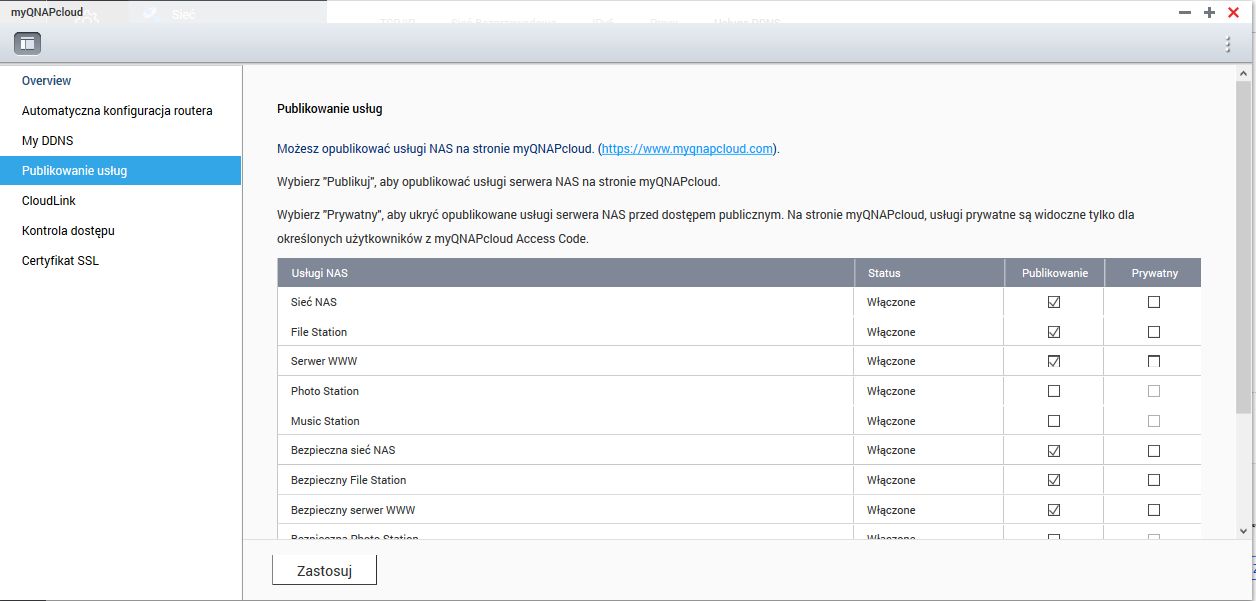
Task: Check Publikowanie for Photo Station
Action: 1054,391
